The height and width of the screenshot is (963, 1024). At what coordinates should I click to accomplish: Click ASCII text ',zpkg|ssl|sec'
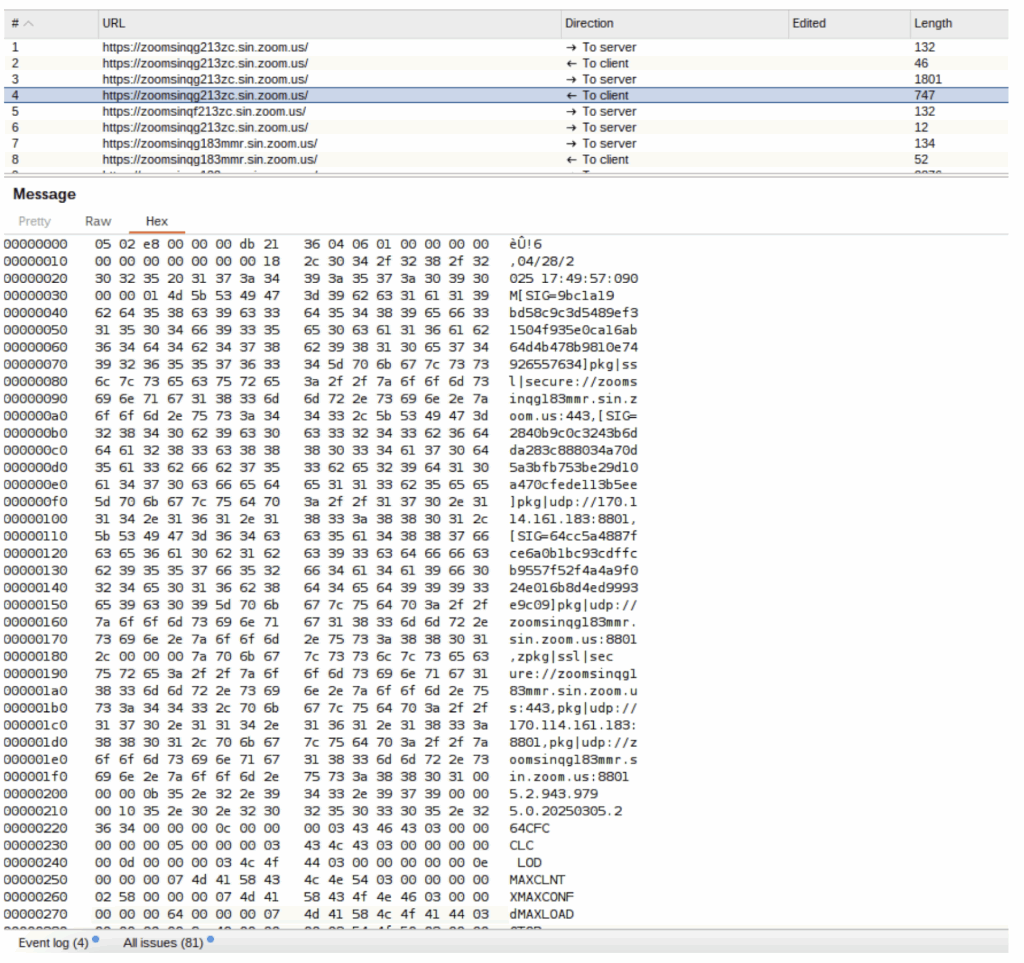562,656
